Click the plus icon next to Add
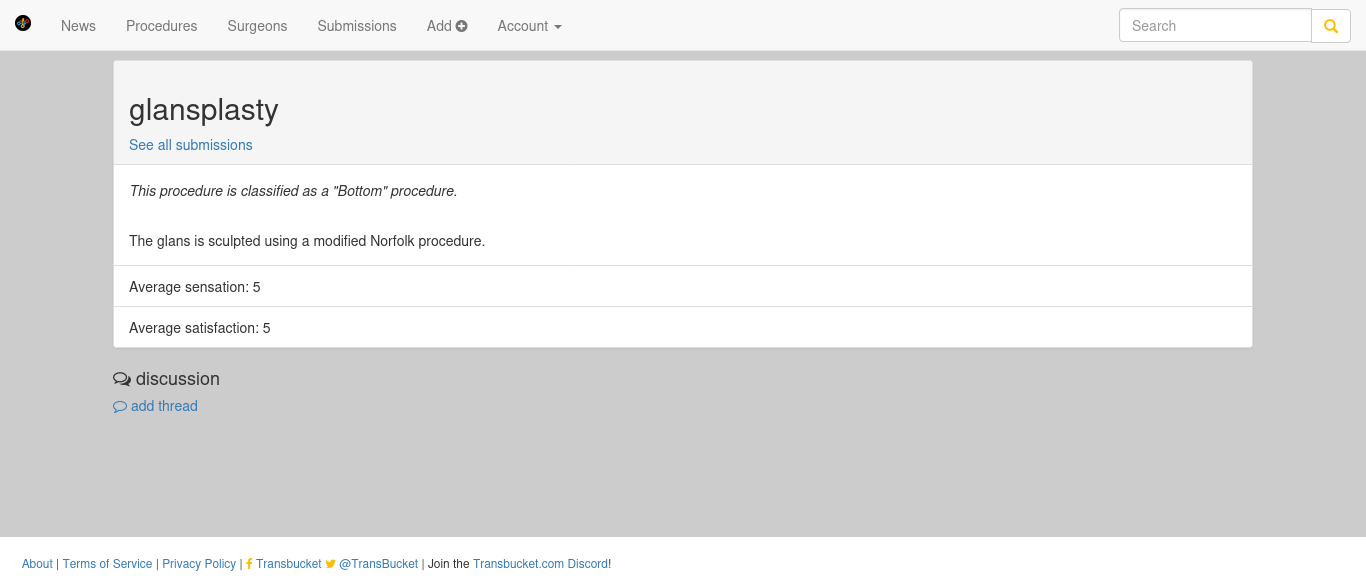 pos(462,26)
